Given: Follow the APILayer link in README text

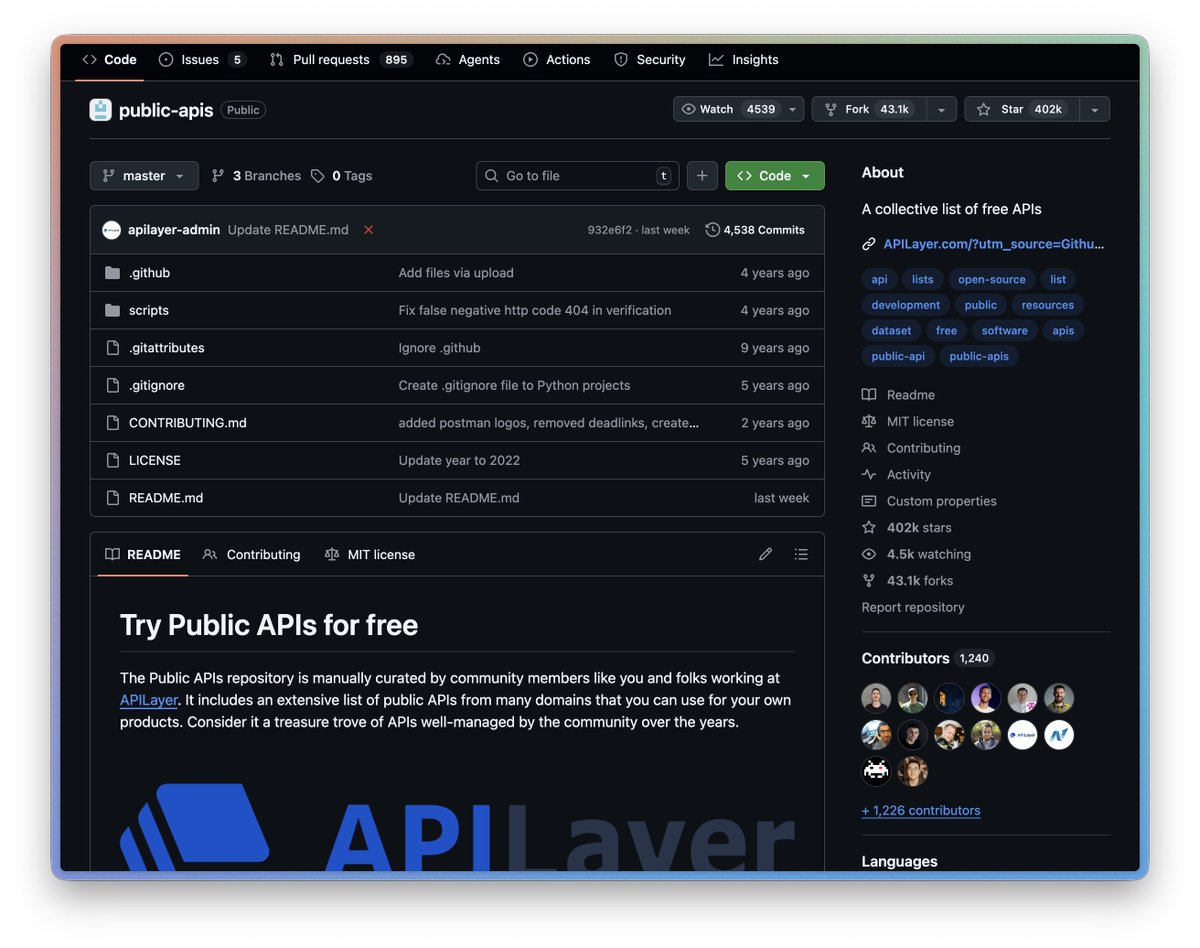Looking at the screenshot, I should [149, 700].
